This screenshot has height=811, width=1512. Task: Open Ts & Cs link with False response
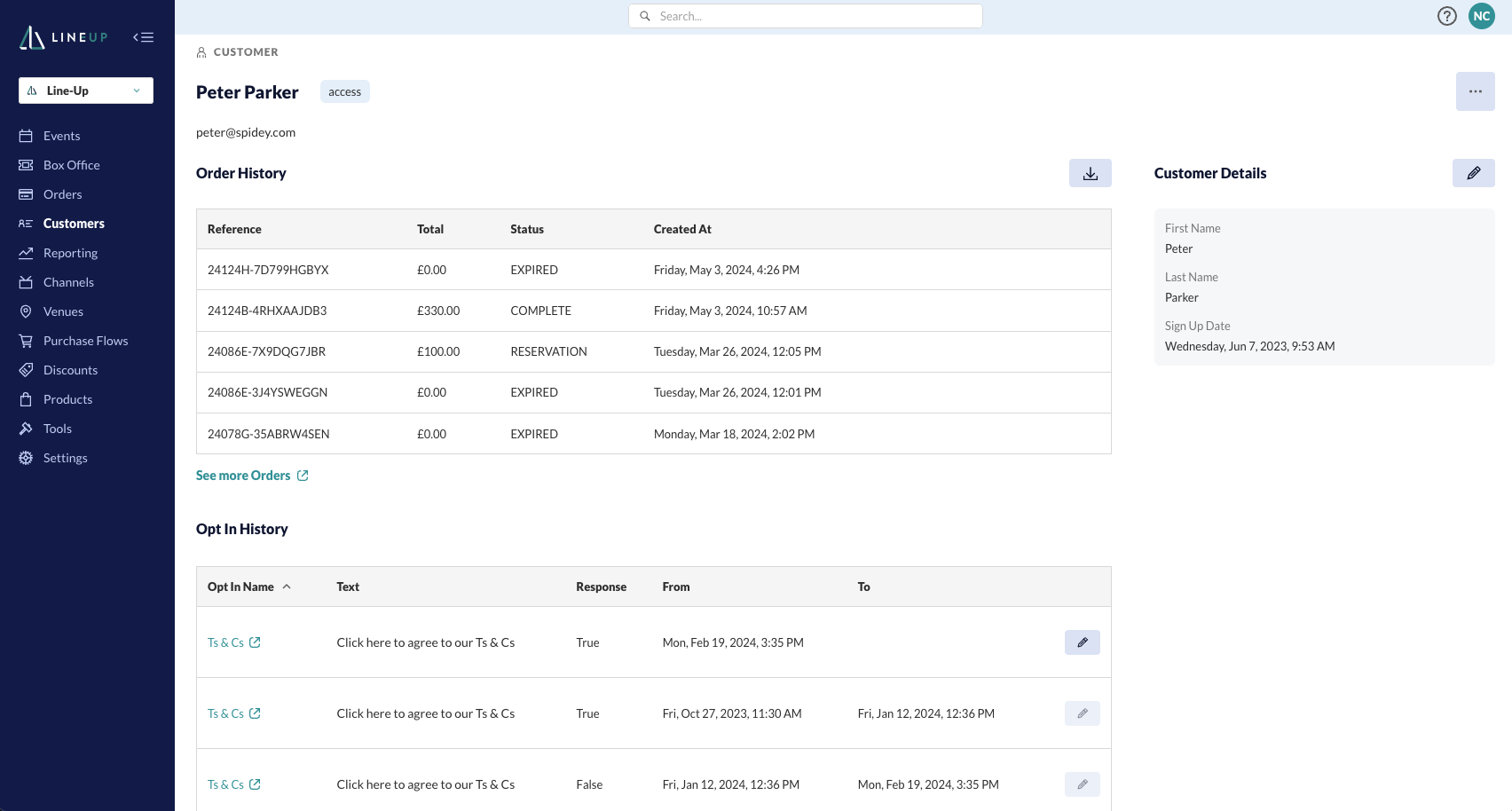coord(233,784)
